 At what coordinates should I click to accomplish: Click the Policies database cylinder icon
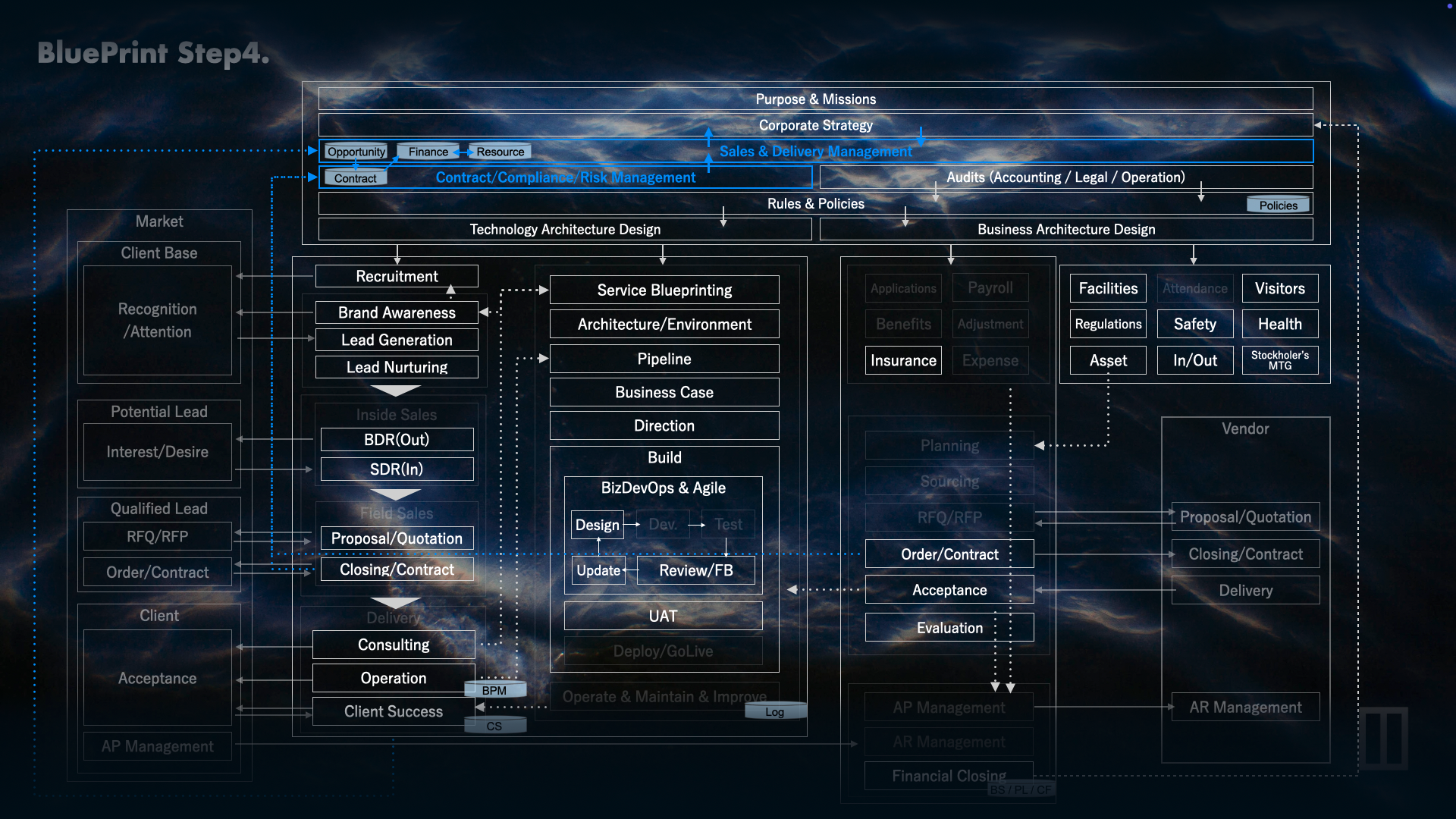tap(1278, 205)
